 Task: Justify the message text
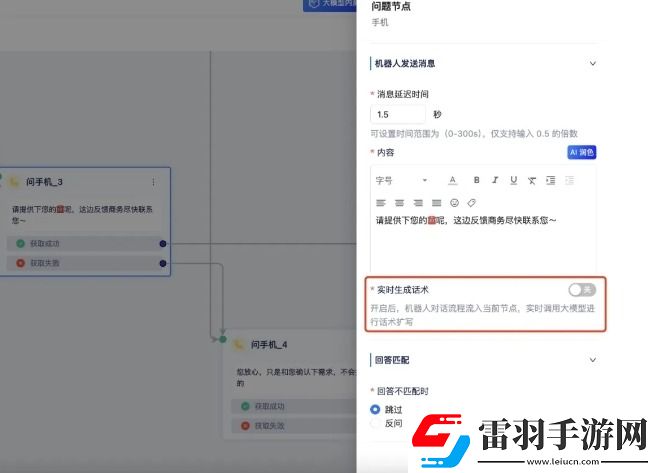pyautogui.click(x=437, y=203)
